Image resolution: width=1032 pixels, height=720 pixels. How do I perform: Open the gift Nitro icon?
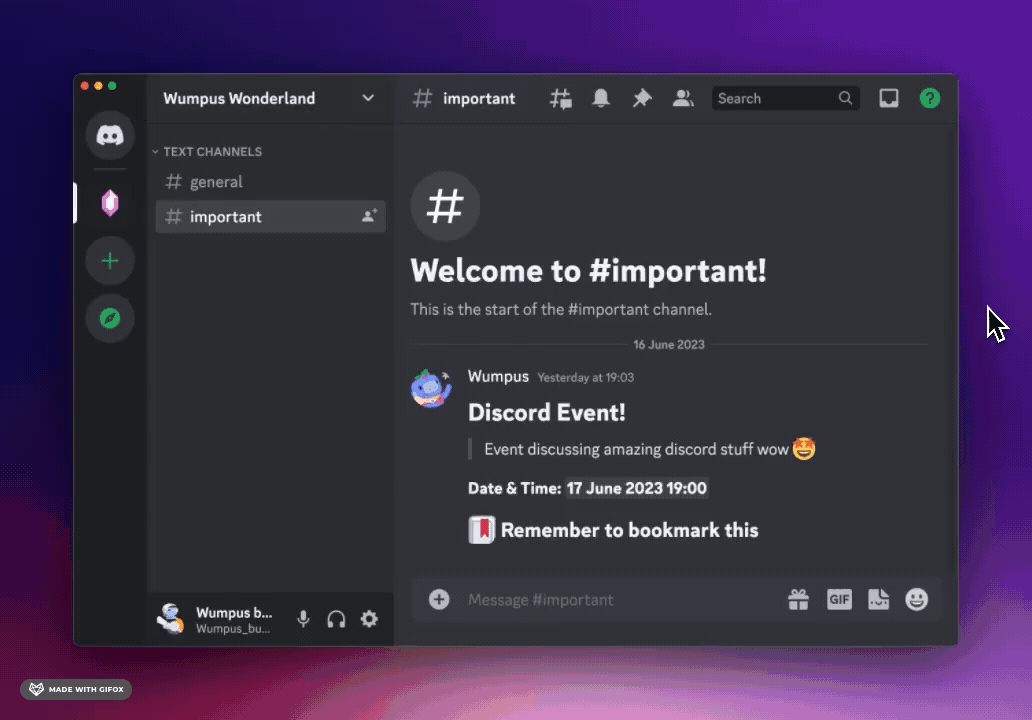(798, 599)
